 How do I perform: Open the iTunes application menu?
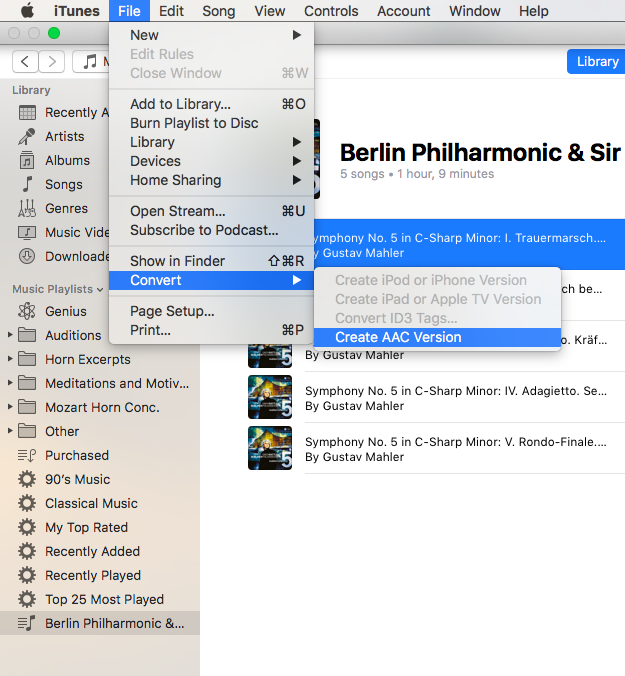pyautogui.click(x=77, y=11)
